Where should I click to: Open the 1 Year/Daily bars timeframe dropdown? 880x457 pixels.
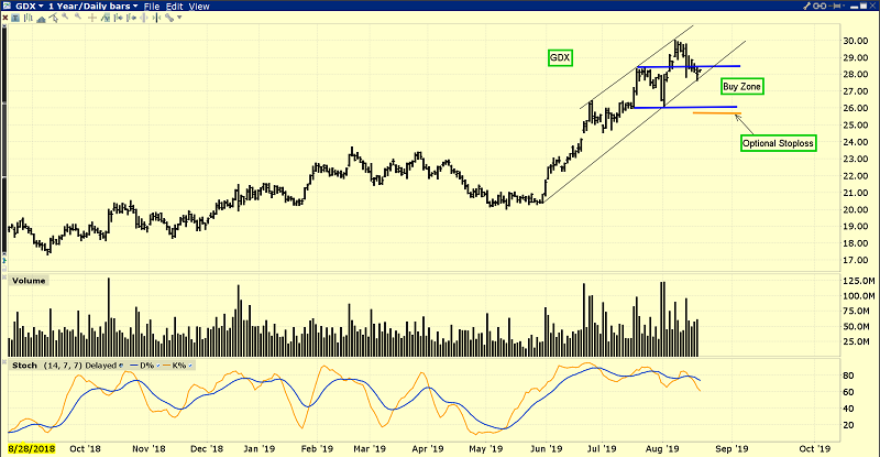coord(92,6)
